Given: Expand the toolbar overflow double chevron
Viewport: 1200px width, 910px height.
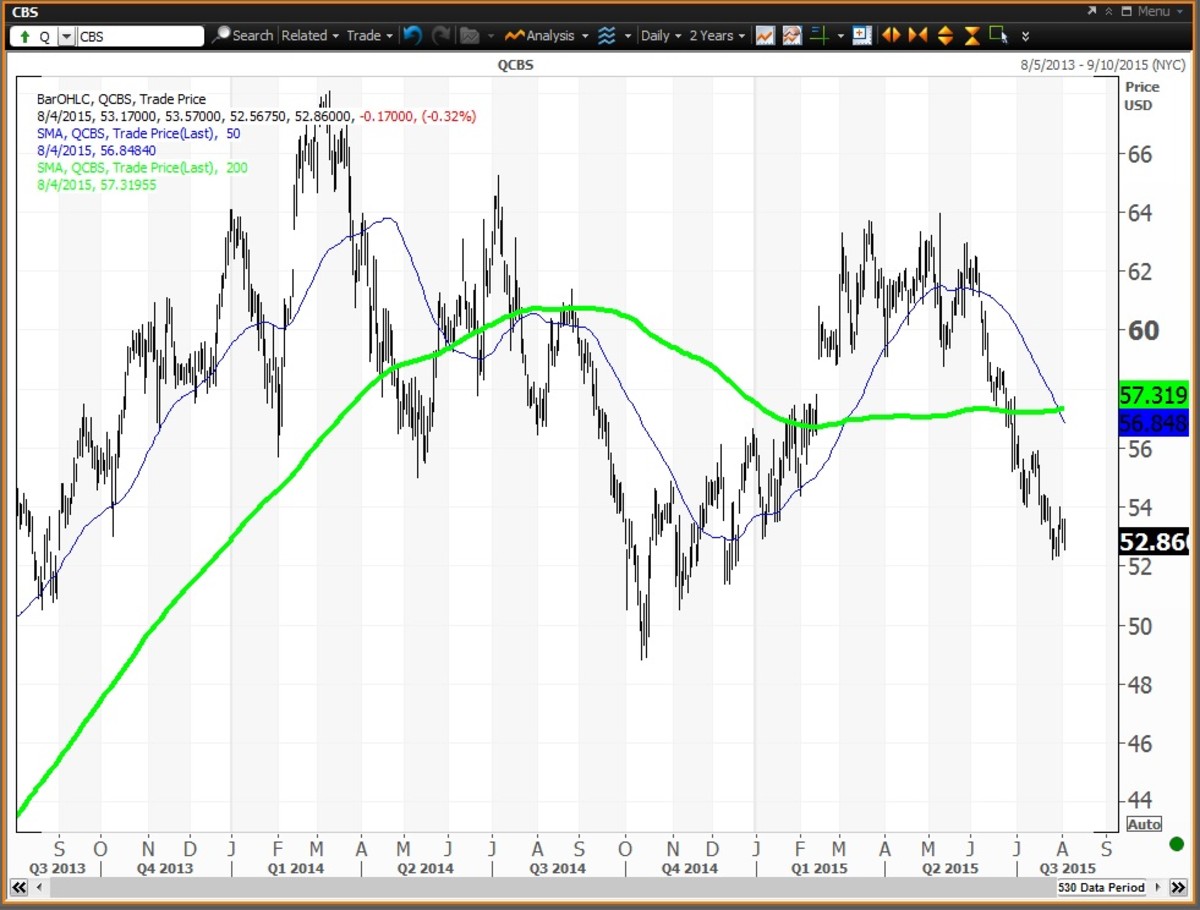Looking at the screenshot, I should [1025, 36].
